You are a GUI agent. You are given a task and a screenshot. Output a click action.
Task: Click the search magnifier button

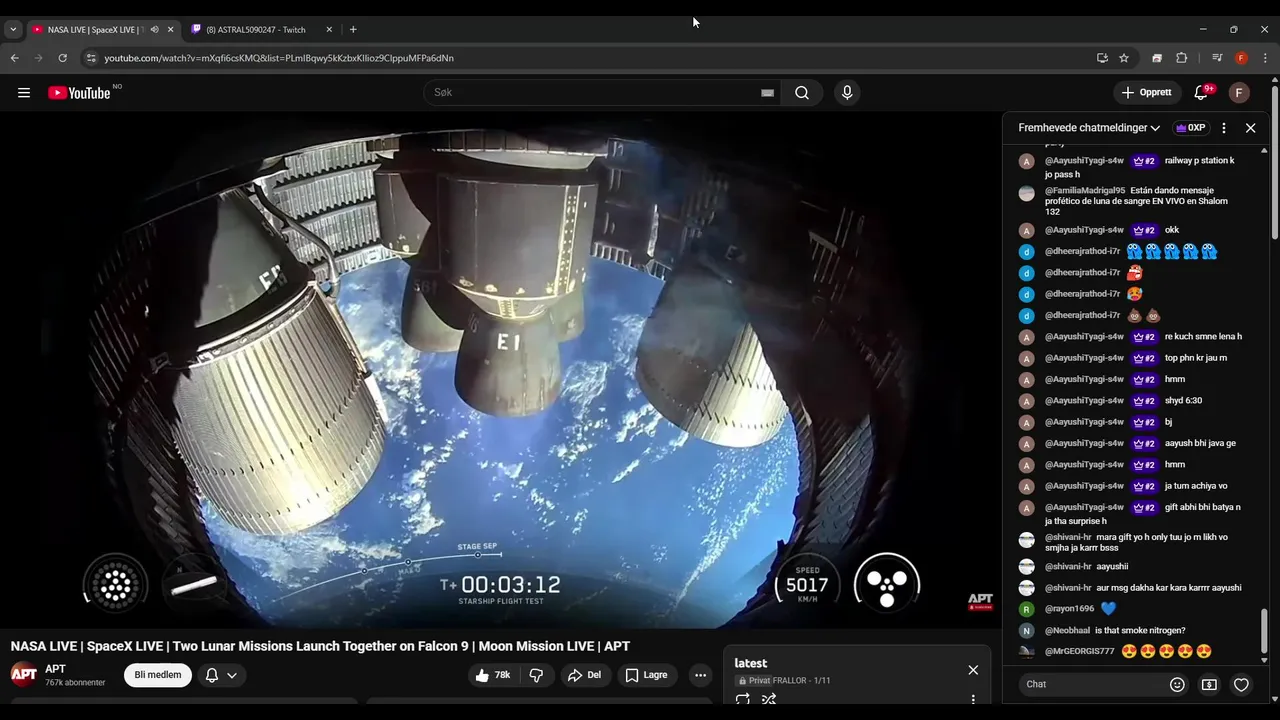pos(802,93)
